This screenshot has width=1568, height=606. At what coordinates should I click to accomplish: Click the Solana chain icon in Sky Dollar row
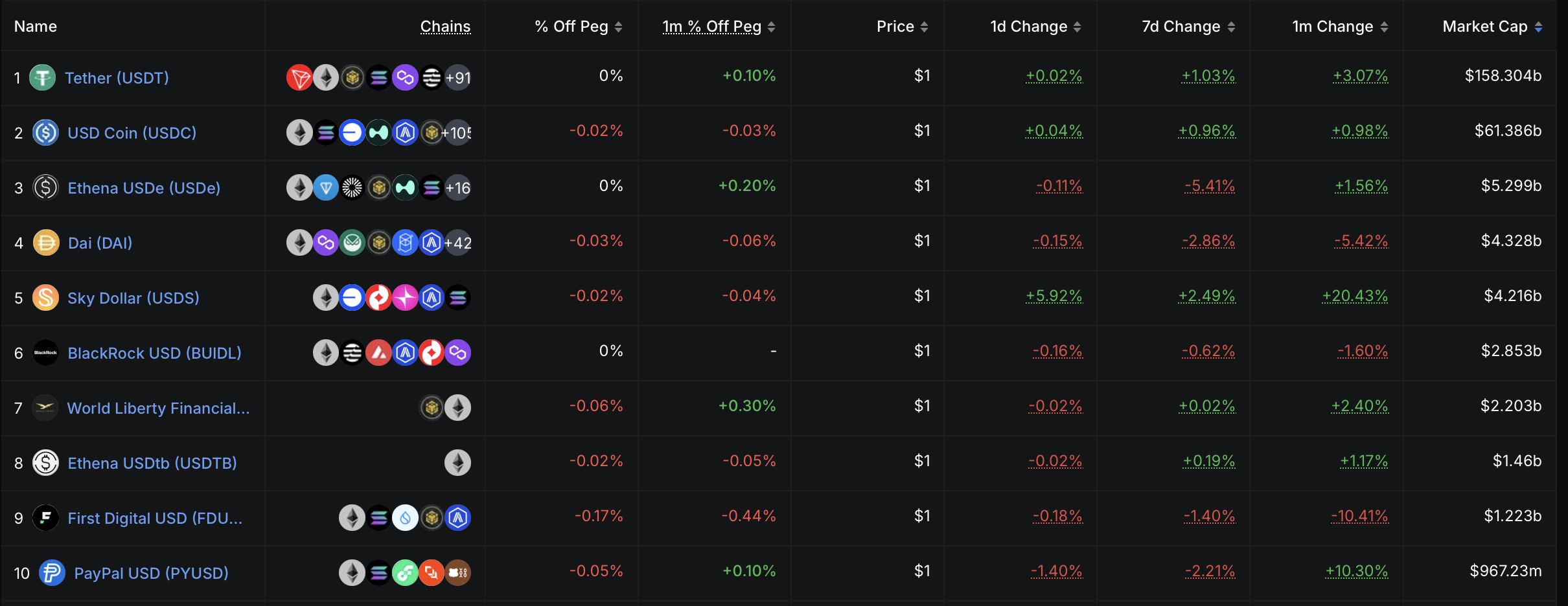click(x=457, y=298)
